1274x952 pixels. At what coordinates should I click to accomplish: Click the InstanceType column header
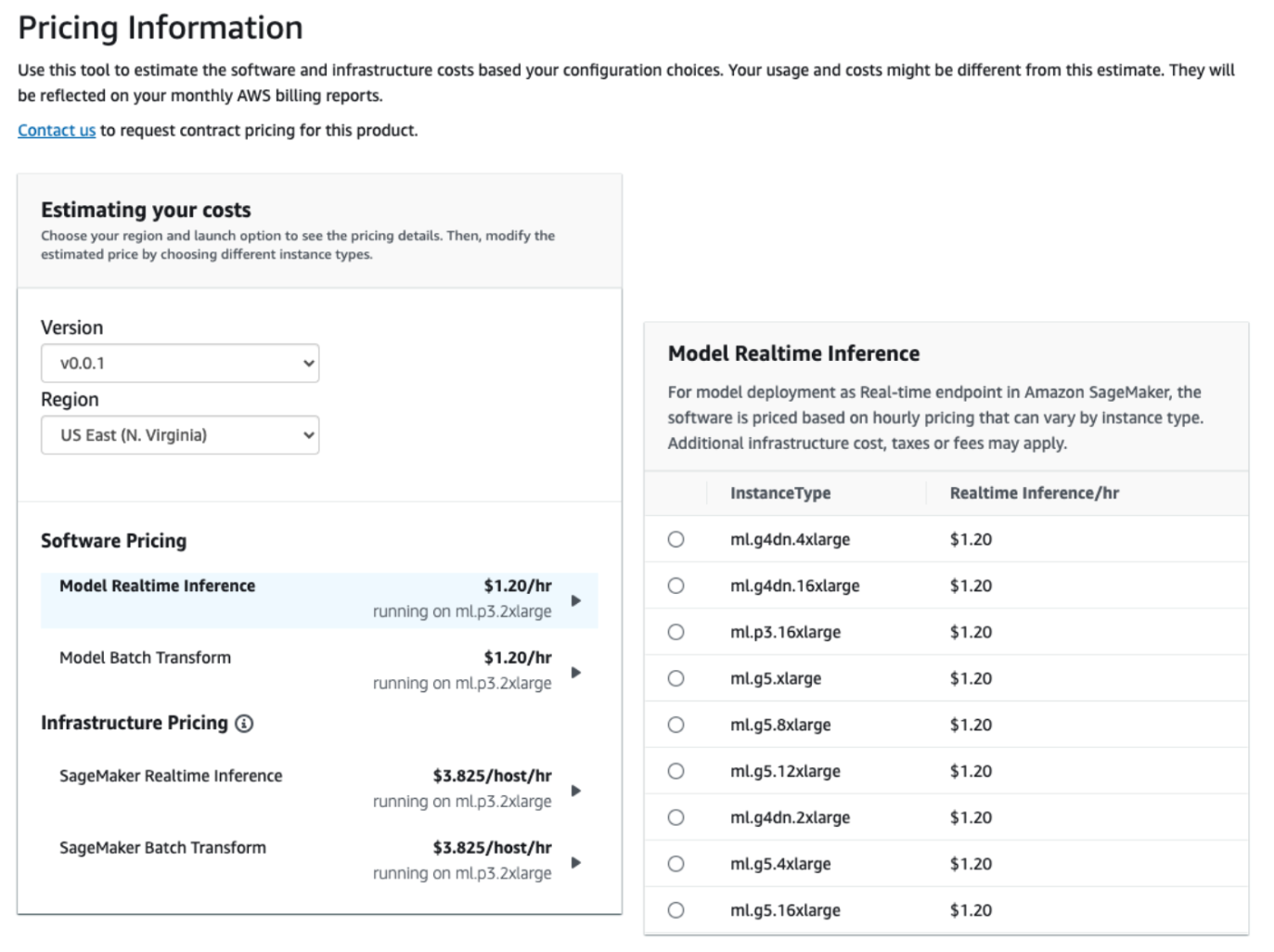click(x=780, y=493)
